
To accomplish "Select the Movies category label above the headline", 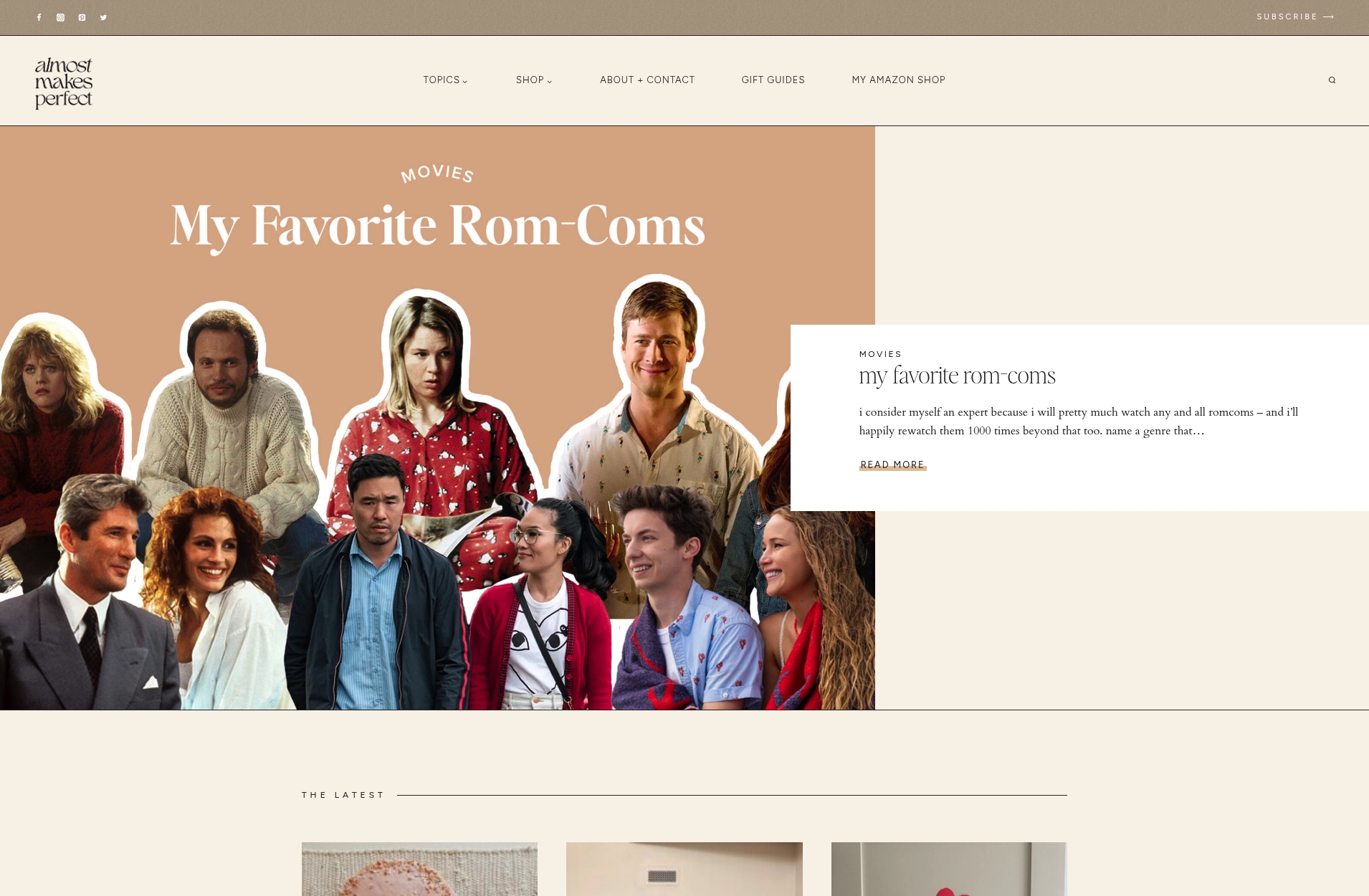I will (880, 354).
